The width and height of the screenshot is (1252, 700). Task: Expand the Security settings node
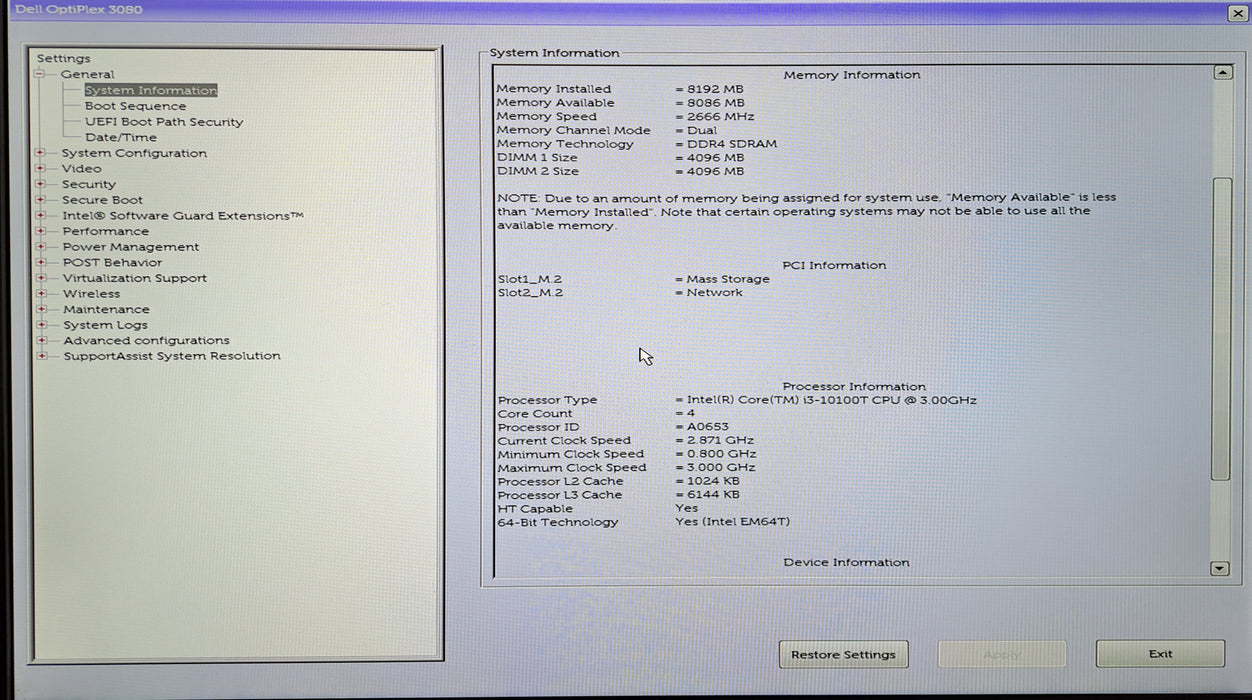coord(40,184)
